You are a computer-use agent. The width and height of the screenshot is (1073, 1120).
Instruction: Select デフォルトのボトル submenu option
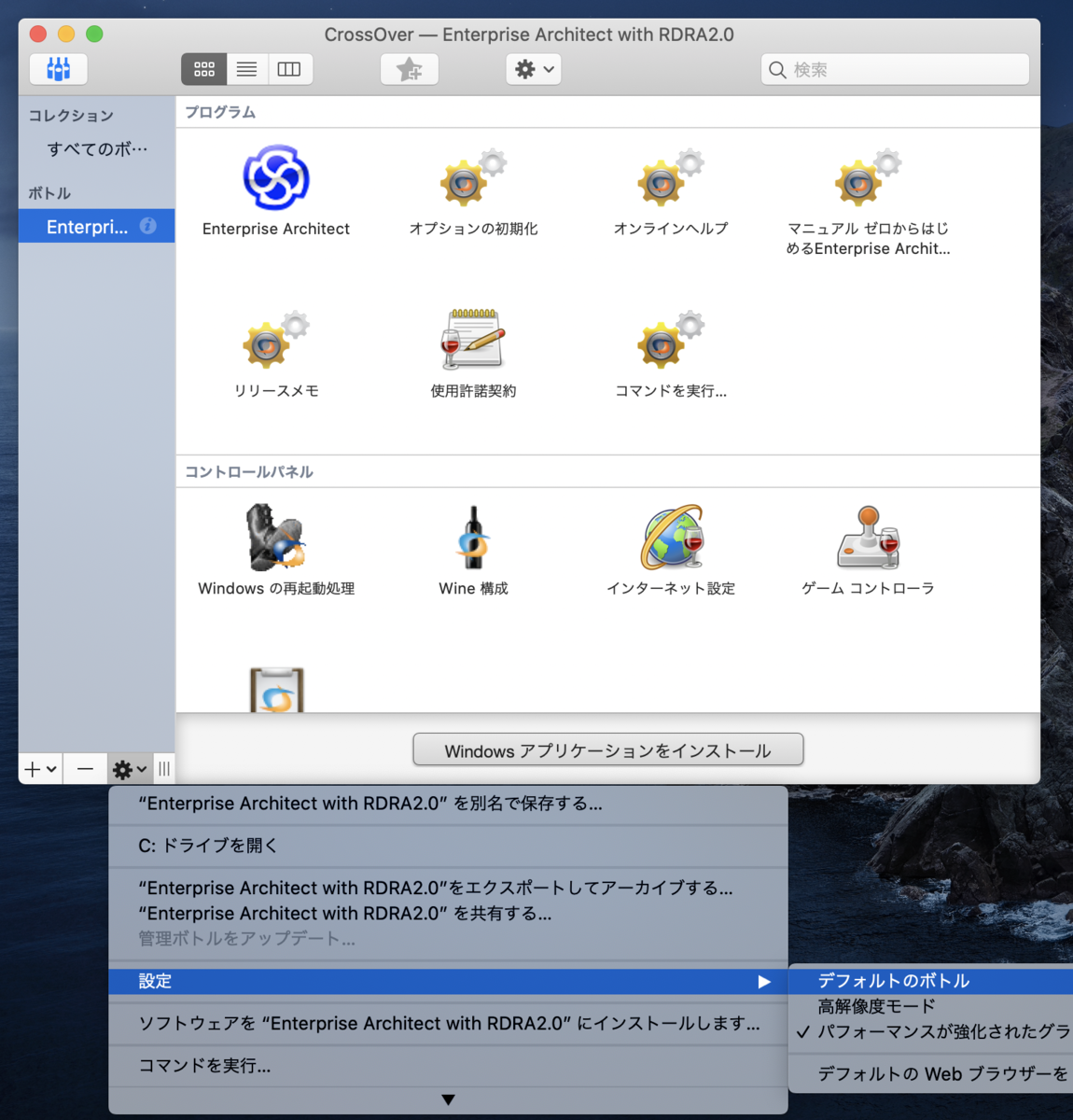pyautogui.click(x=931, y=981)
